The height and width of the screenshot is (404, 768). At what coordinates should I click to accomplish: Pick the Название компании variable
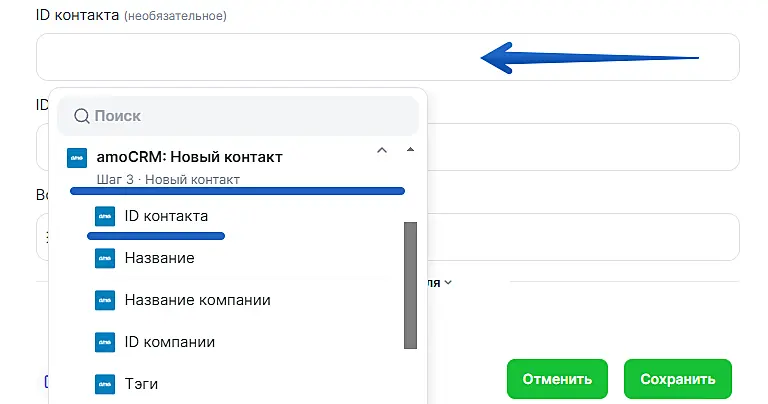tap(197, 300)
